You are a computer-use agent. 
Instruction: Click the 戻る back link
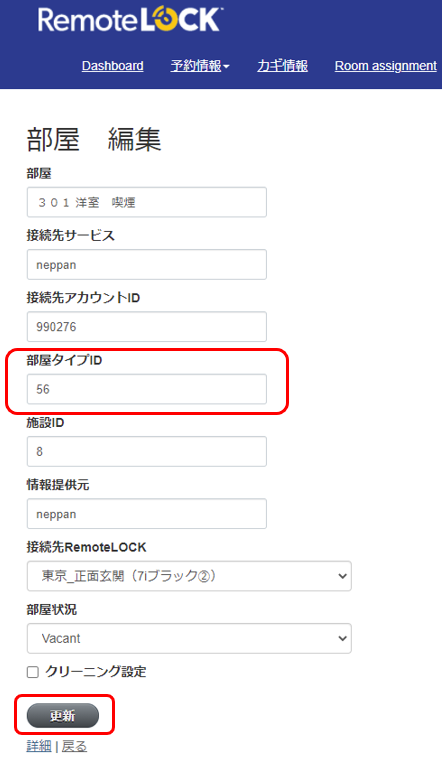tap(74, 746)
